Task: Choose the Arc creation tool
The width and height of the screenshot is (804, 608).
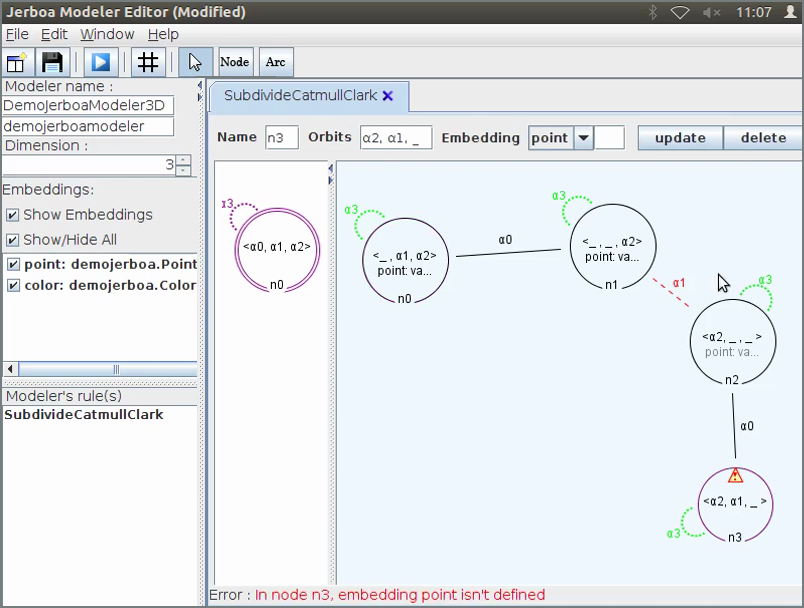Action: pos(276,62)
